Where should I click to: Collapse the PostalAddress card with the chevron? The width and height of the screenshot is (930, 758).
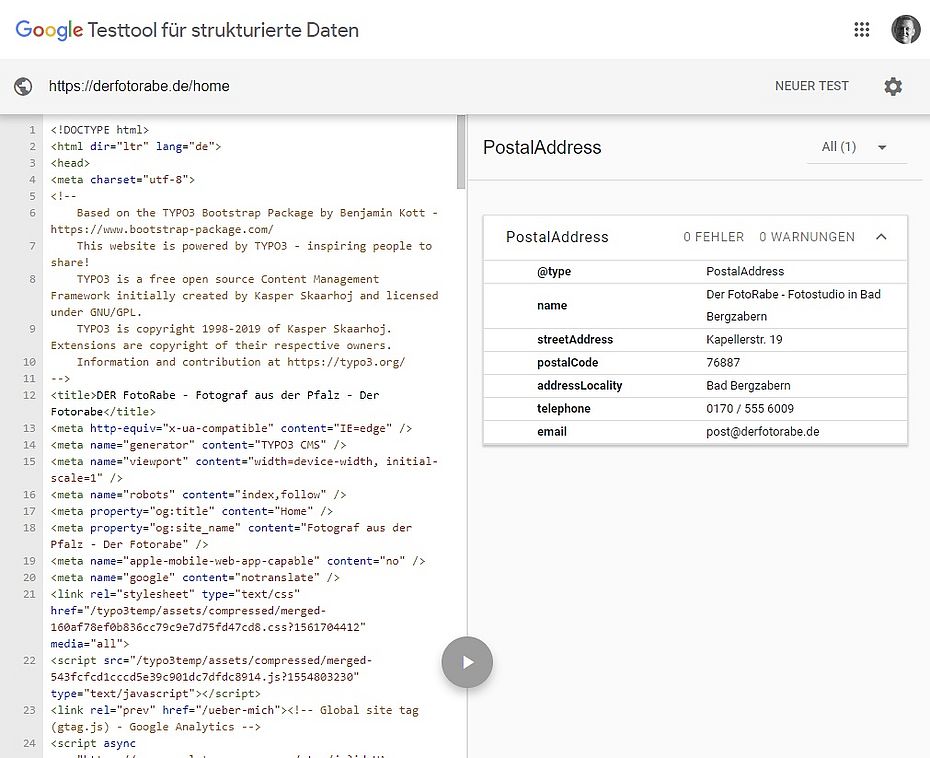[881, 237]
